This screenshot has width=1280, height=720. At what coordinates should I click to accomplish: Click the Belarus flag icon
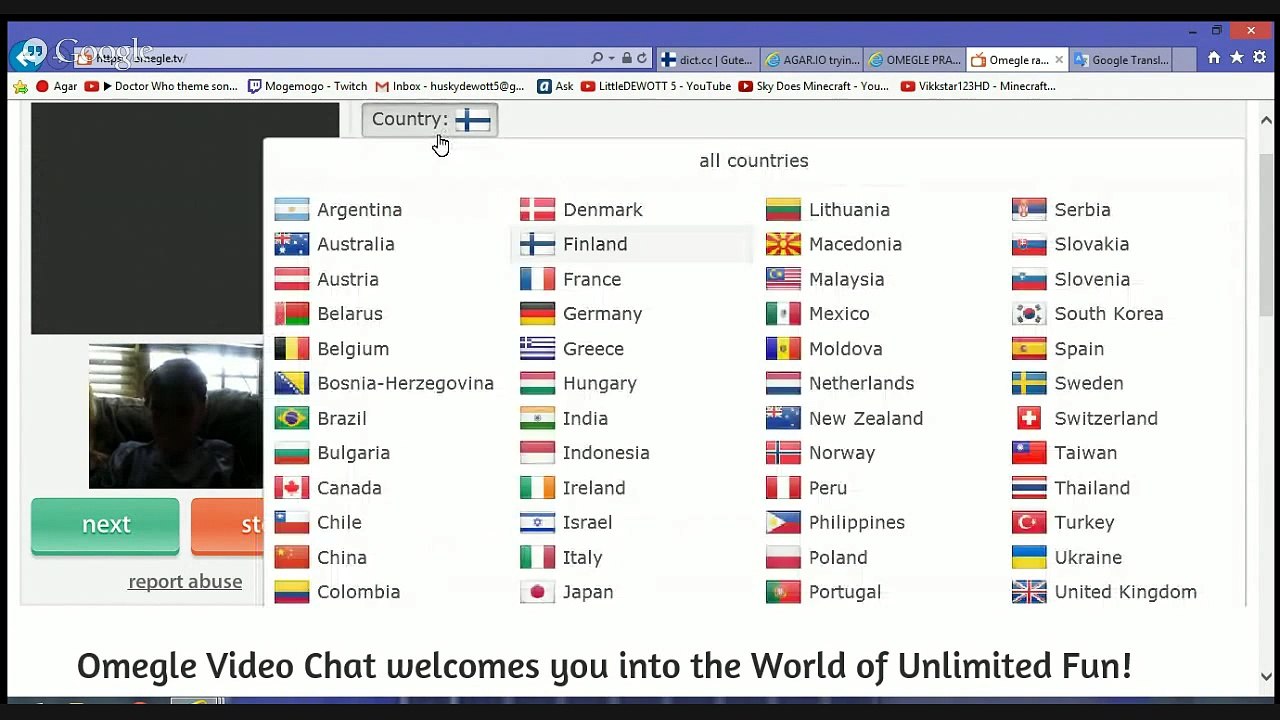point(292,314)
